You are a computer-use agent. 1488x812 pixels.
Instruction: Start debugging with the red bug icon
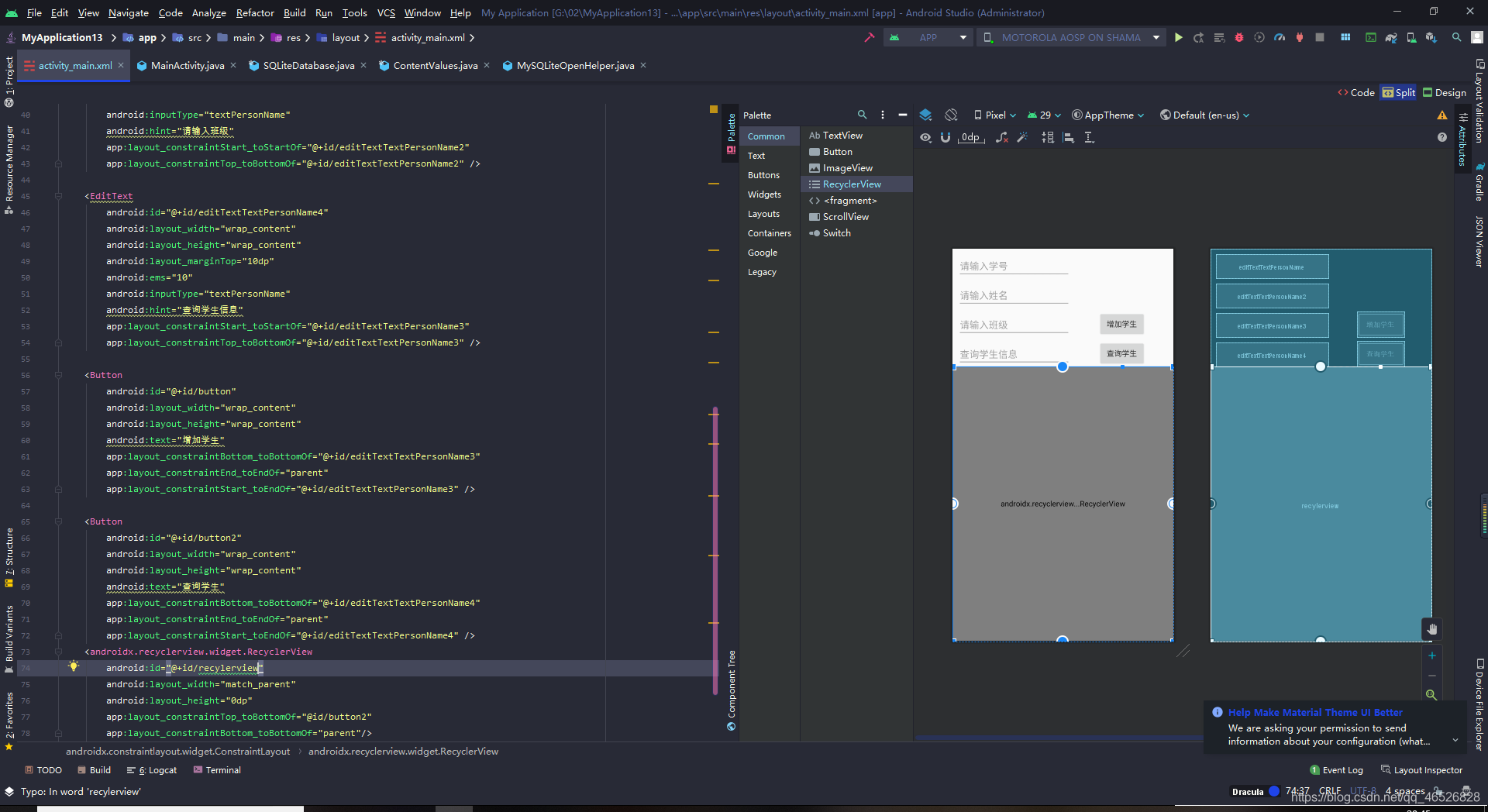click(x=1239, y=37)
